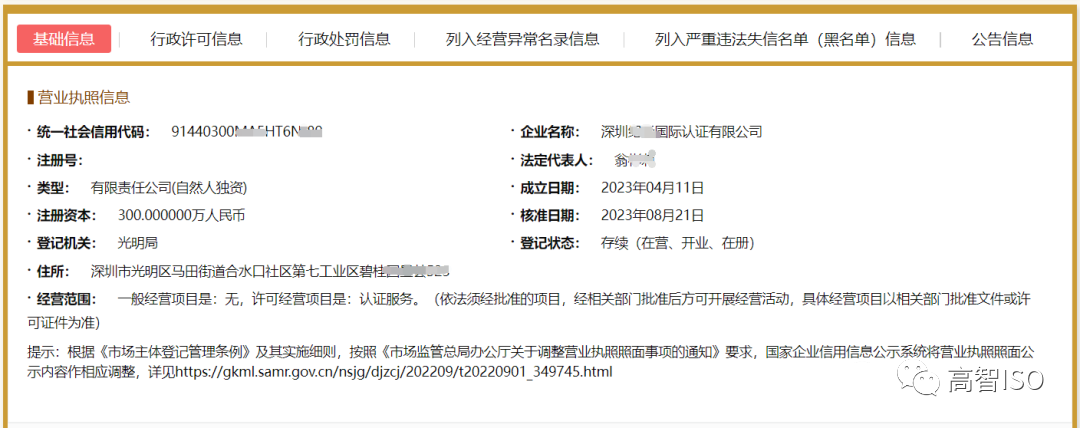Switch to 行政处罚信息 tab
The width and height of the screenshot is (1080, 428).
click(x=344, y=39)
